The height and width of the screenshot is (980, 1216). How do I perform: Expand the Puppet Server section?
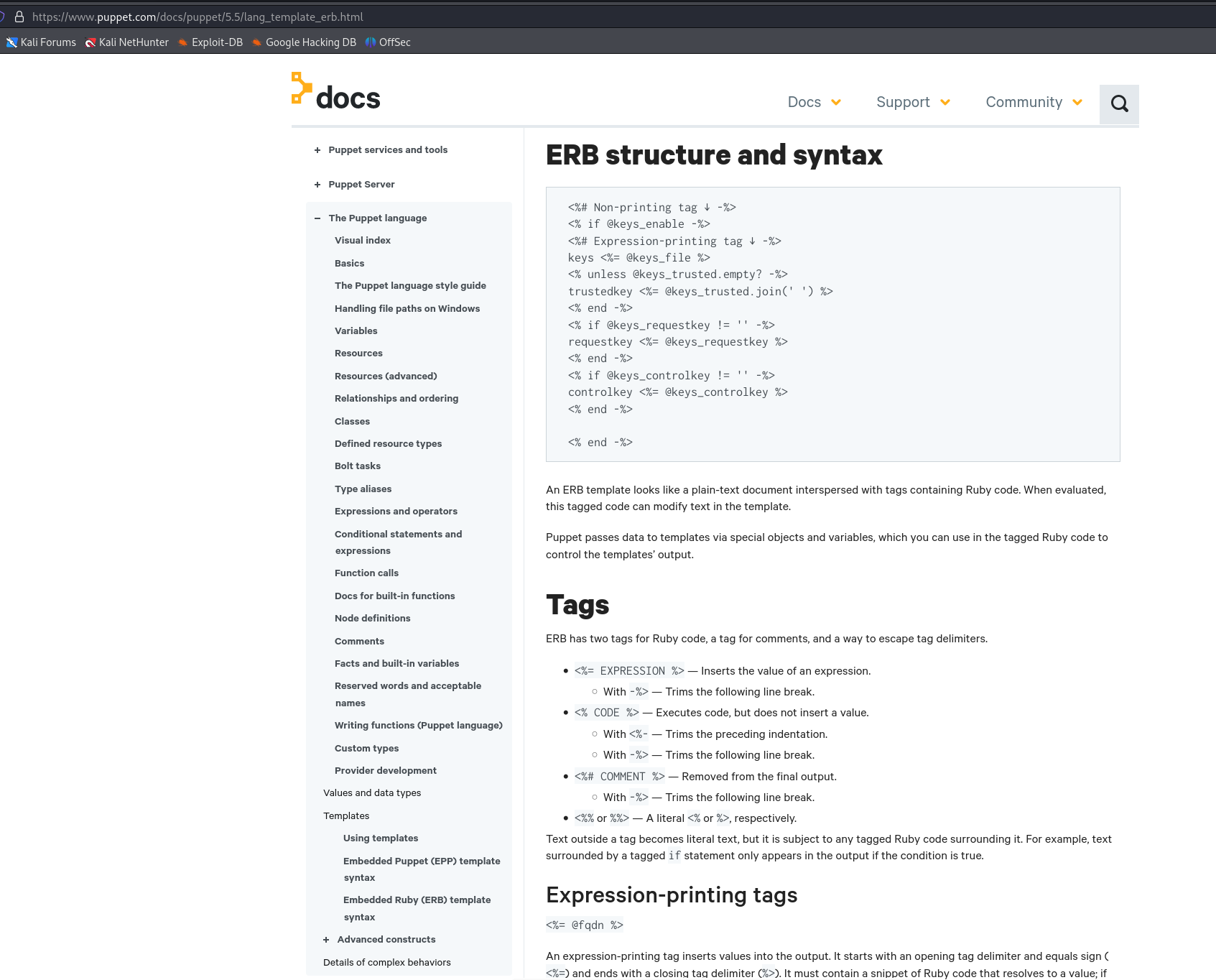[317, 185]
